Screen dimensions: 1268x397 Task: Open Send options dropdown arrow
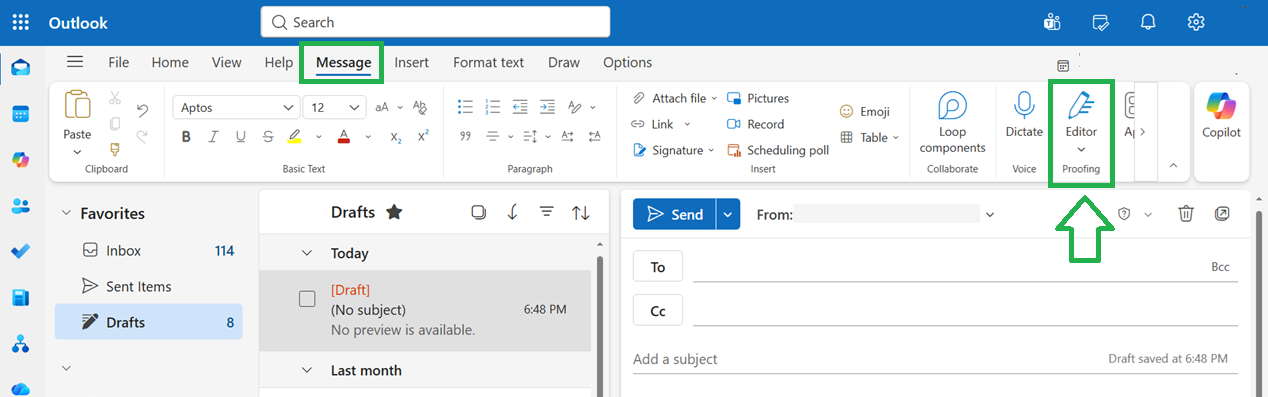click(727, 214)
